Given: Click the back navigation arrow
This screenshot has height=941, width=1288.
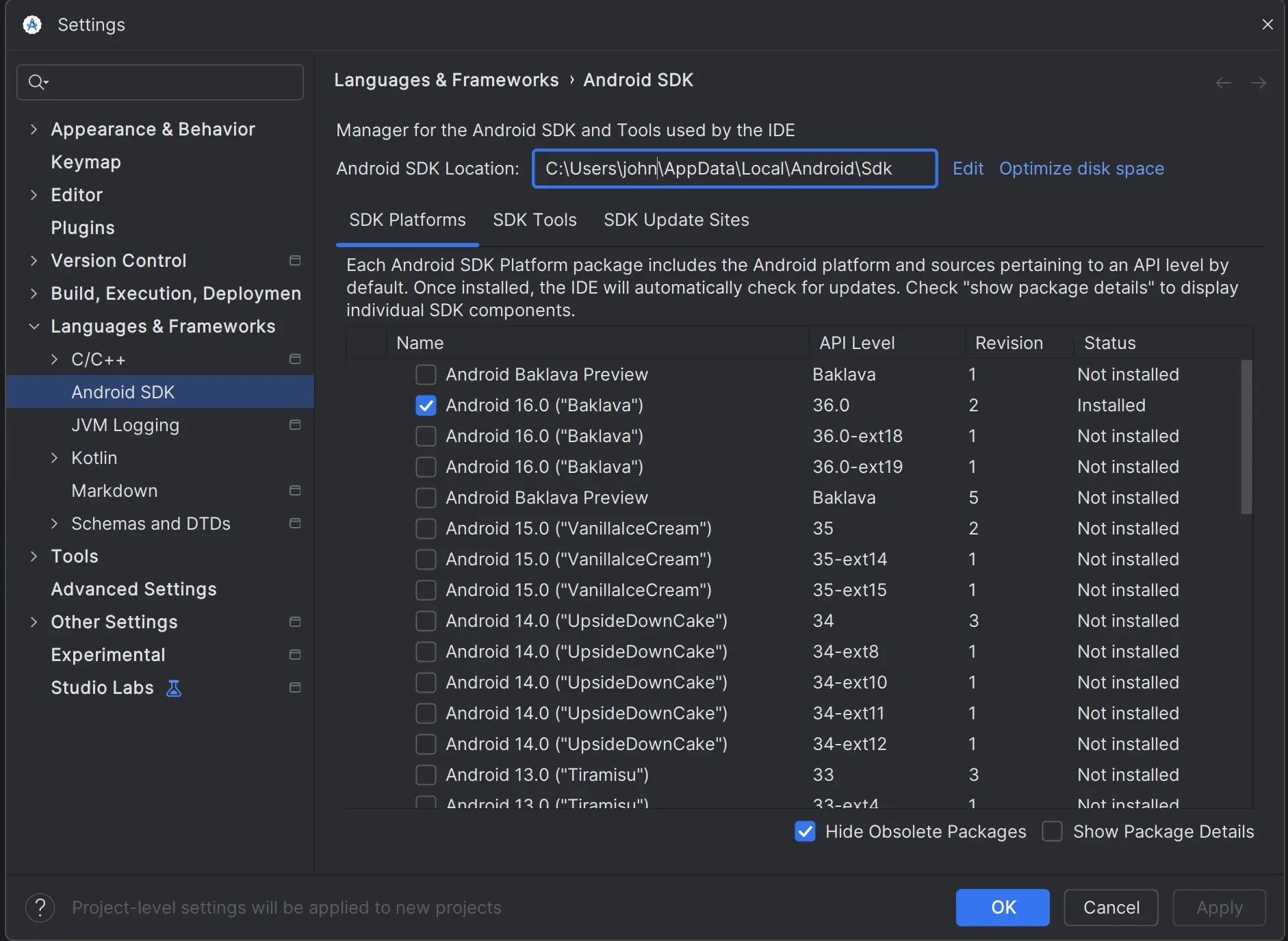Looking at the screenshot, I should pyautogui.click(x=1224, y=83).
